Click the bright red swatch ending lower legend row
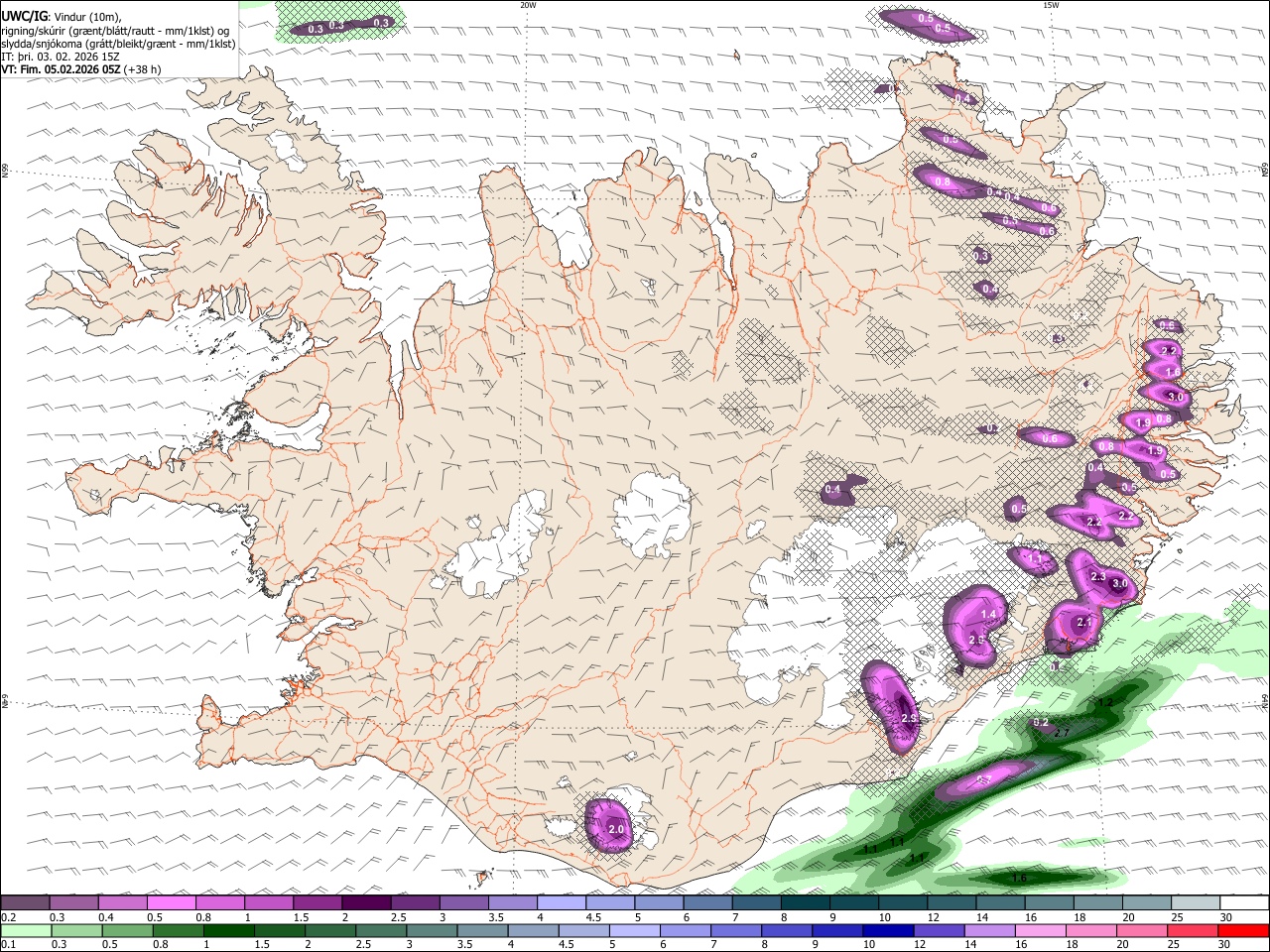 (1244, 930)
